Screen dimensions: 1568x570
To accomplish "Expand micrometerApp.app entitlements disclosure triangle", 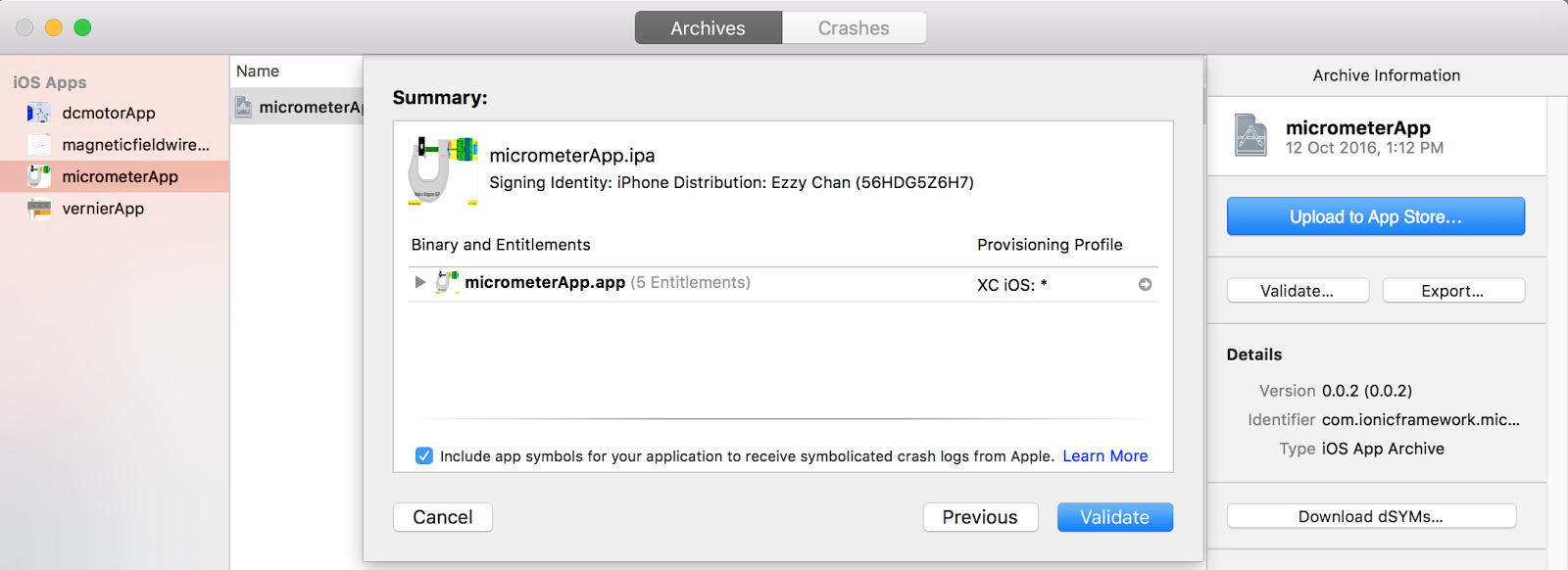I will pyautogui.click(x=420, y=283).
